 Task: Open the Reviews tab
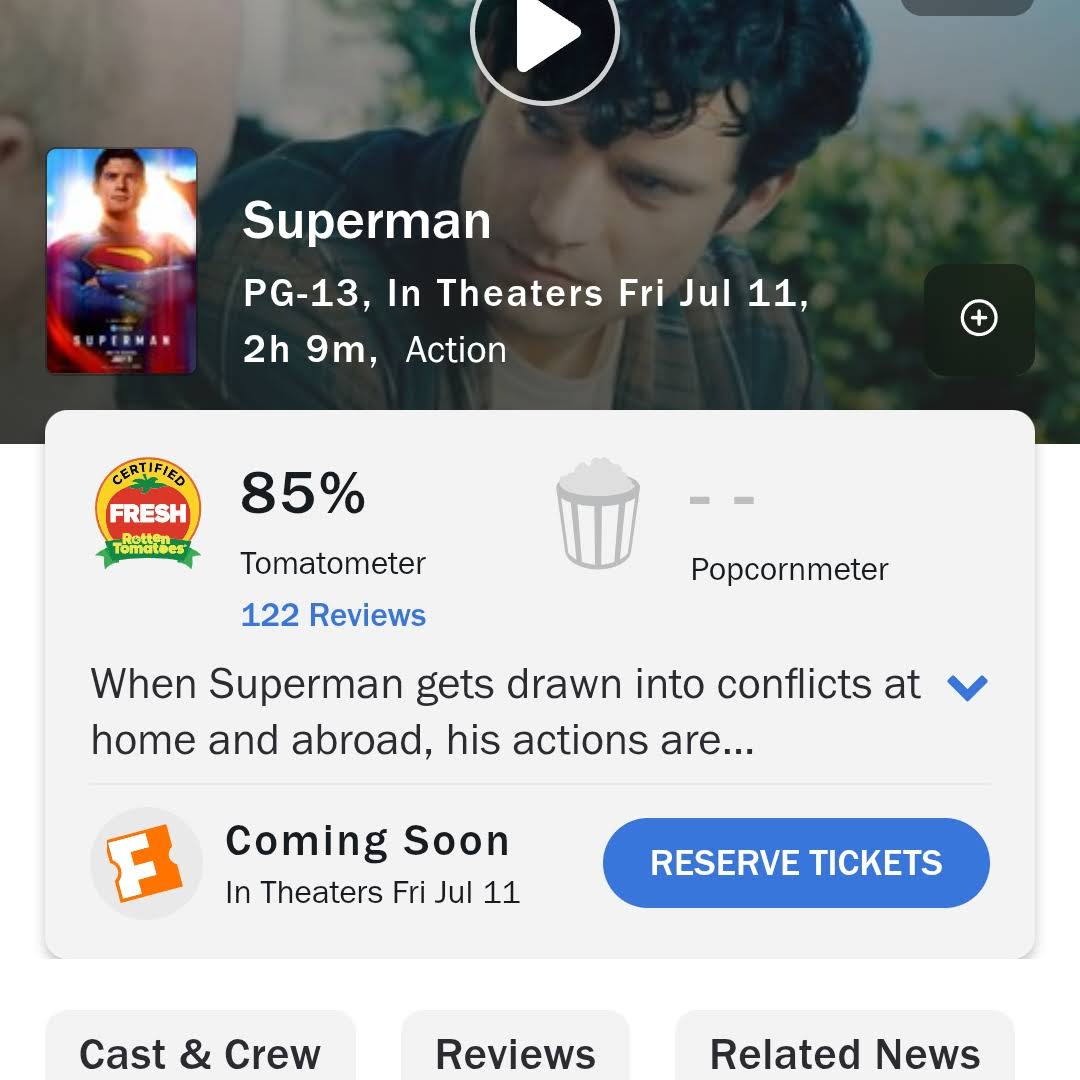[515, 1053]
